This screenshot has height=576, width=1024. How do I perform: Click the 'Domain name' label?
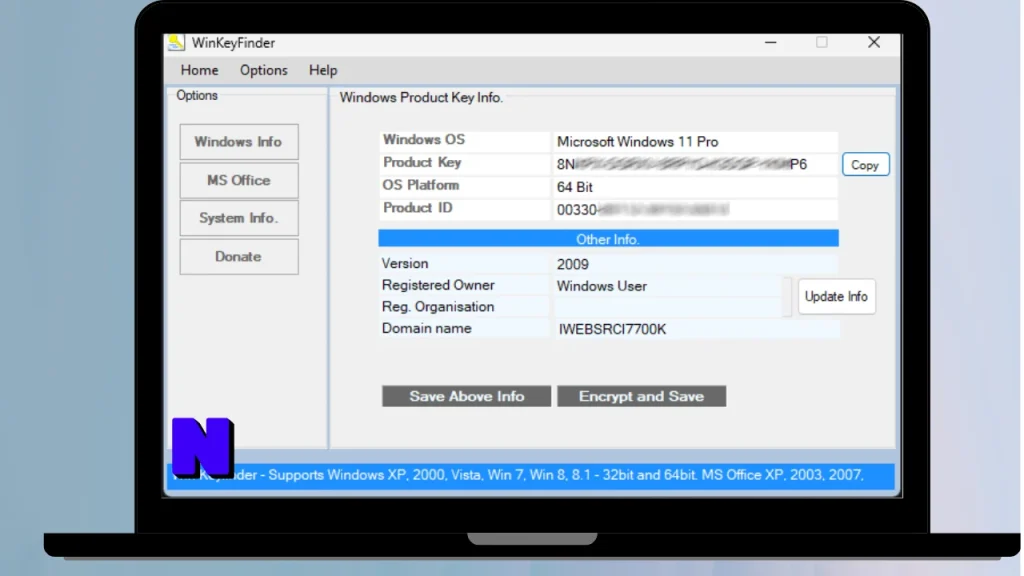[426, 328]
